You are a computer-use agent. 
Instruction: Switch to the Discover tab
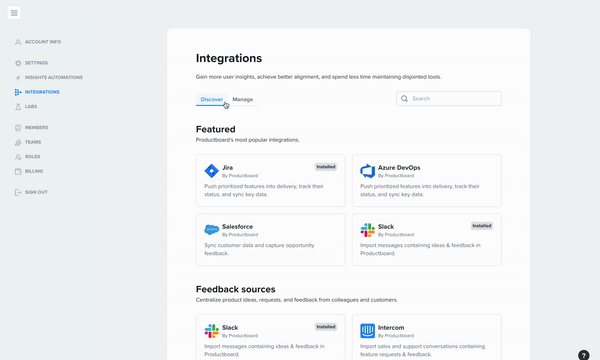pos(212,99)
